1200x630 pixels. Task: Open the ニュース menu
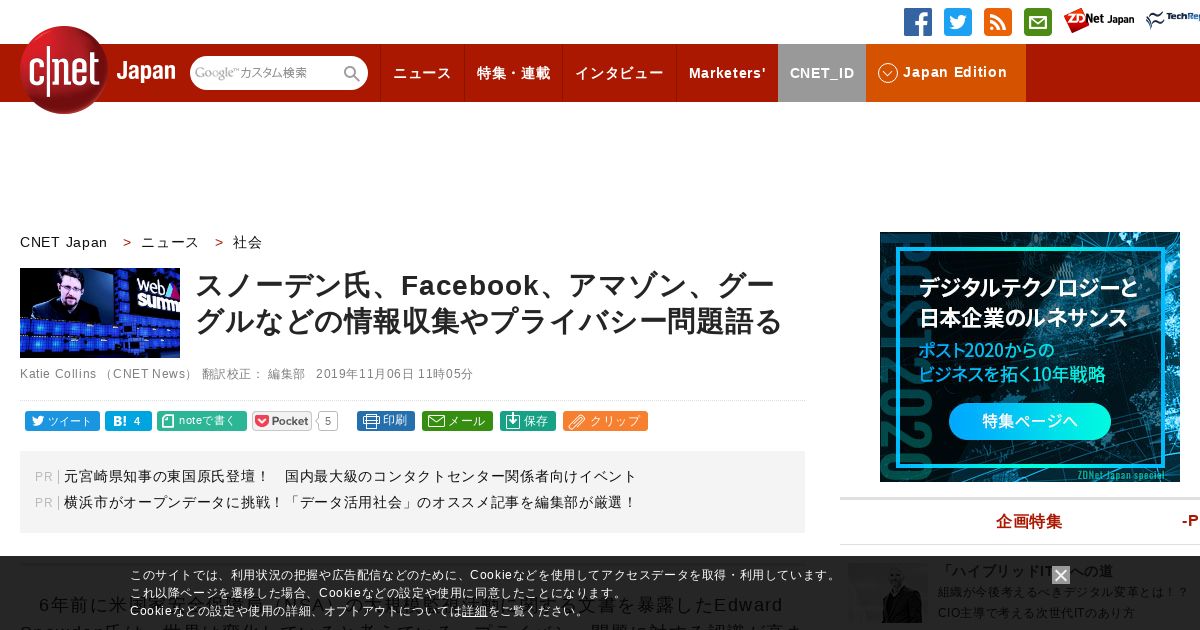click(x=422, y=73)
